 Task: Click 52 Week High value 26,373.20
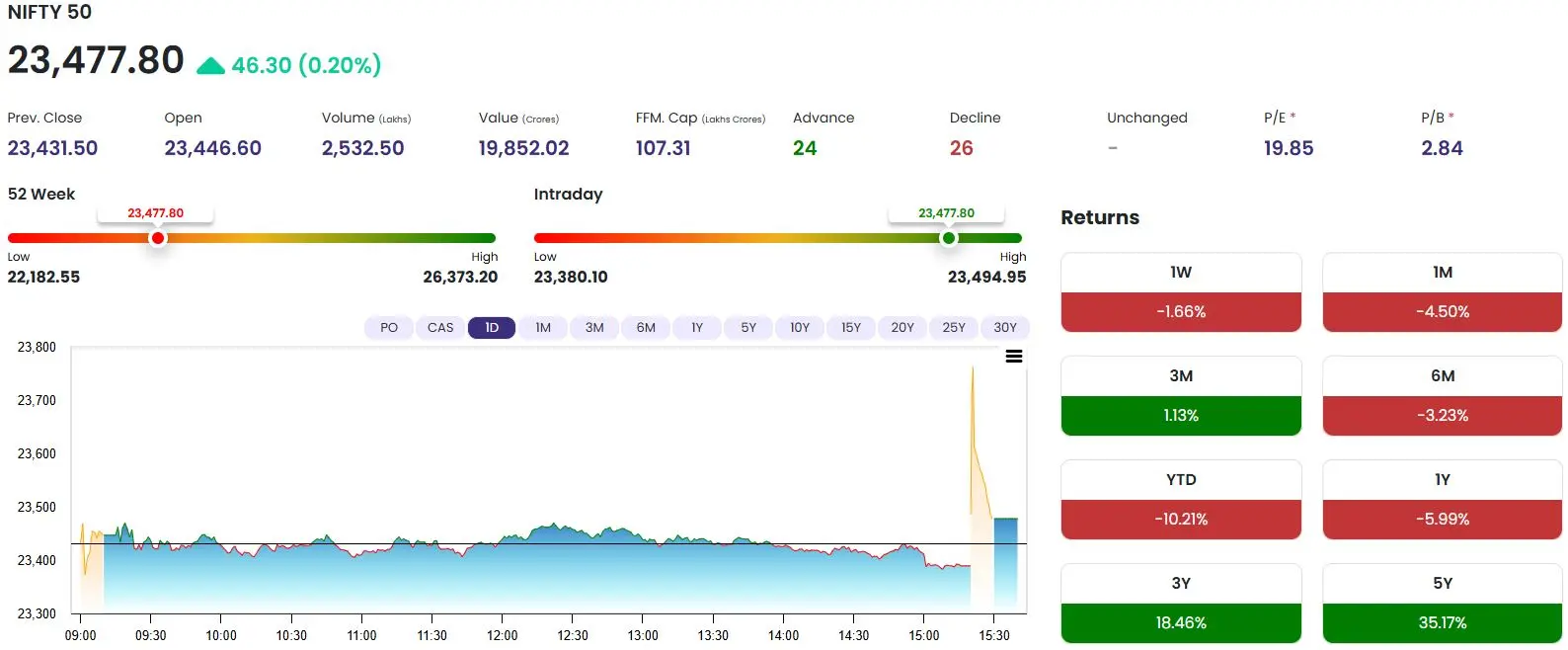point(460,278)
